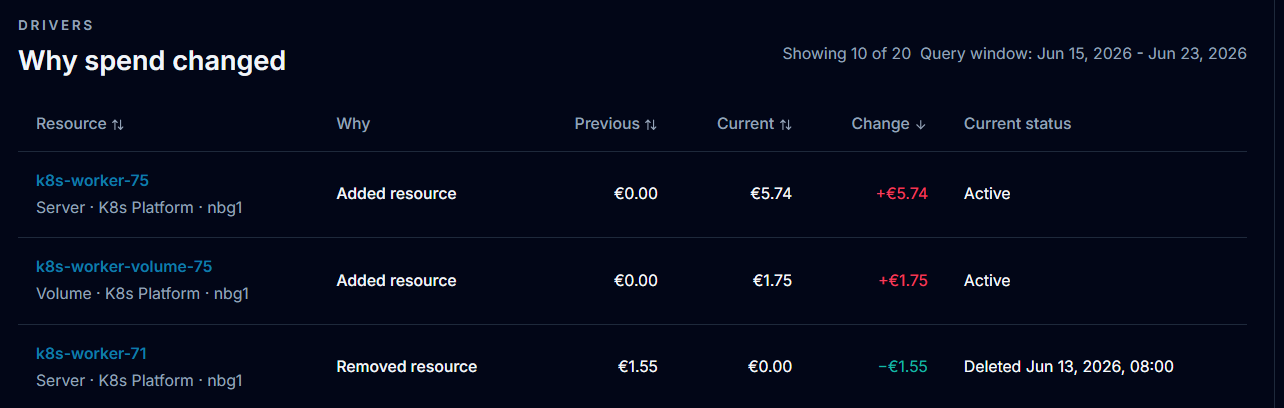Sort by Resource column header
The image size is (1284, 408).
(80, 124)
